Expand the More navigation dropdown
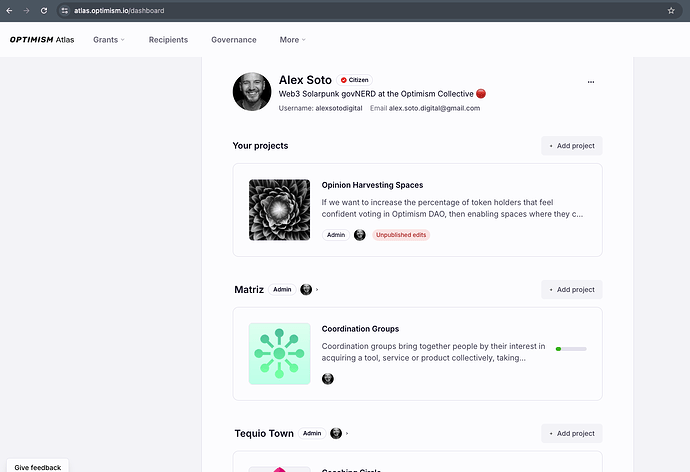690x472 pixels. click(292, 40)
